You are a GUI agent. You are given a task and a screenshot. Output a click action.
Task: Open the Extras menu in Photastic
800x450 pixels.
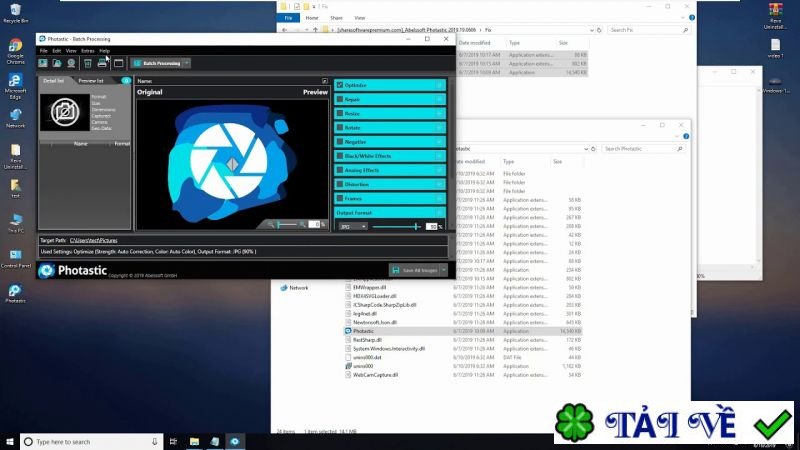[x=88, y=51]
